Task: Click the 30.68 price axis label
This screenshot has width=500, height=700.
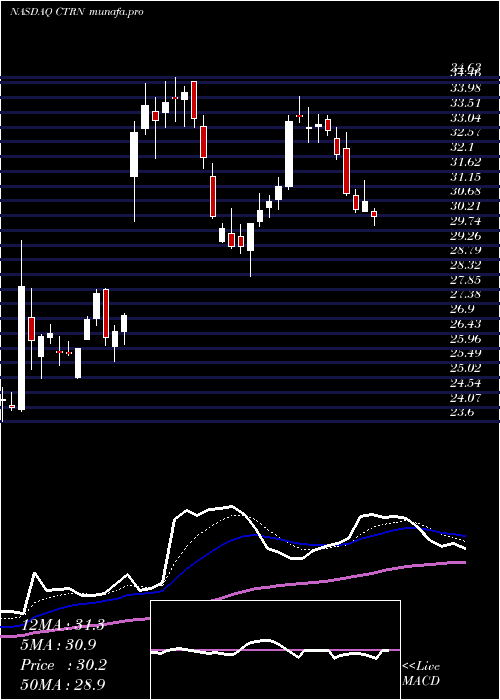Action: point(466,192)
